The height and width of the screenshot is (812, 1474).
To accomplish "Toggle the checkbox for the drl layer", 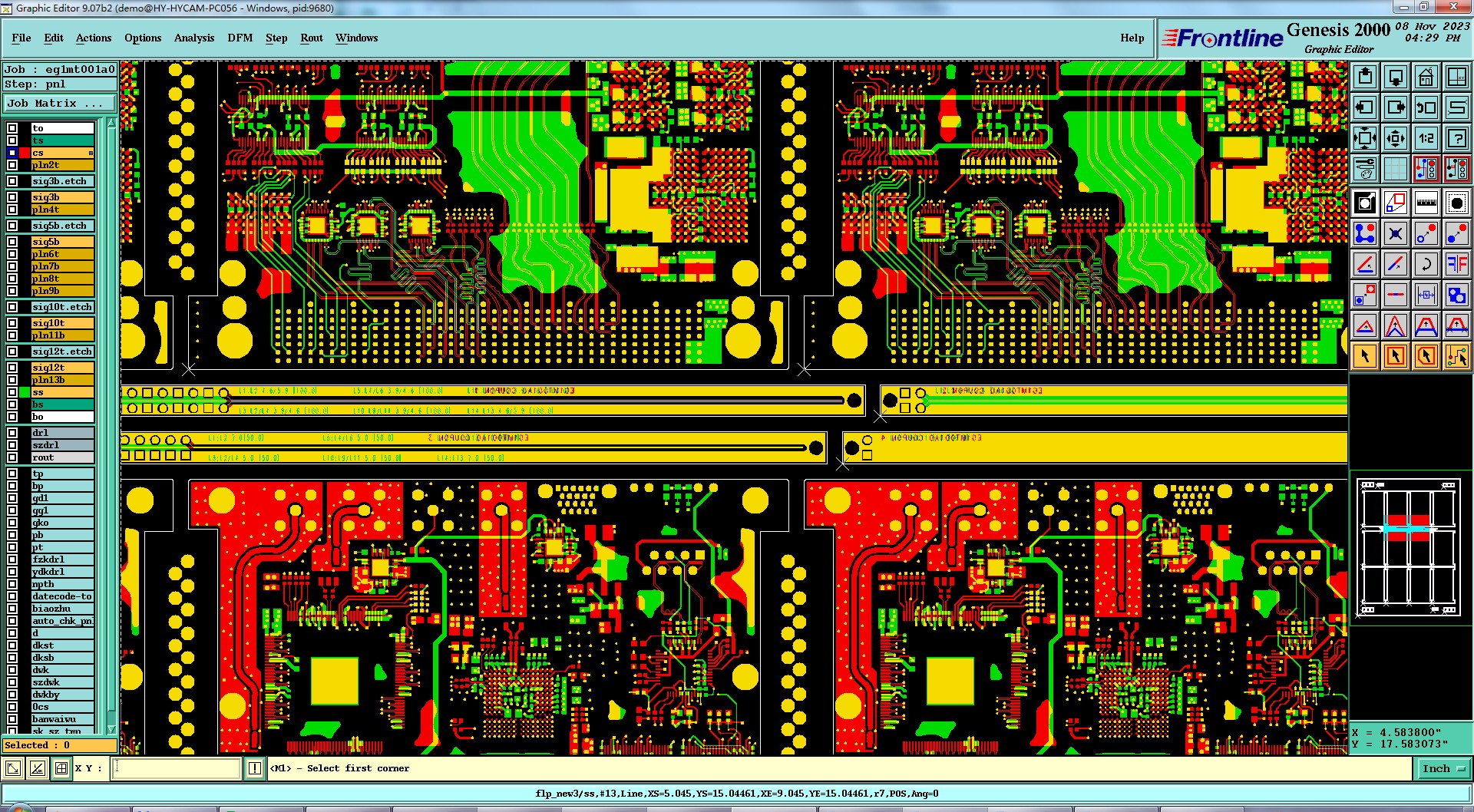I will [x=12, y=433].
